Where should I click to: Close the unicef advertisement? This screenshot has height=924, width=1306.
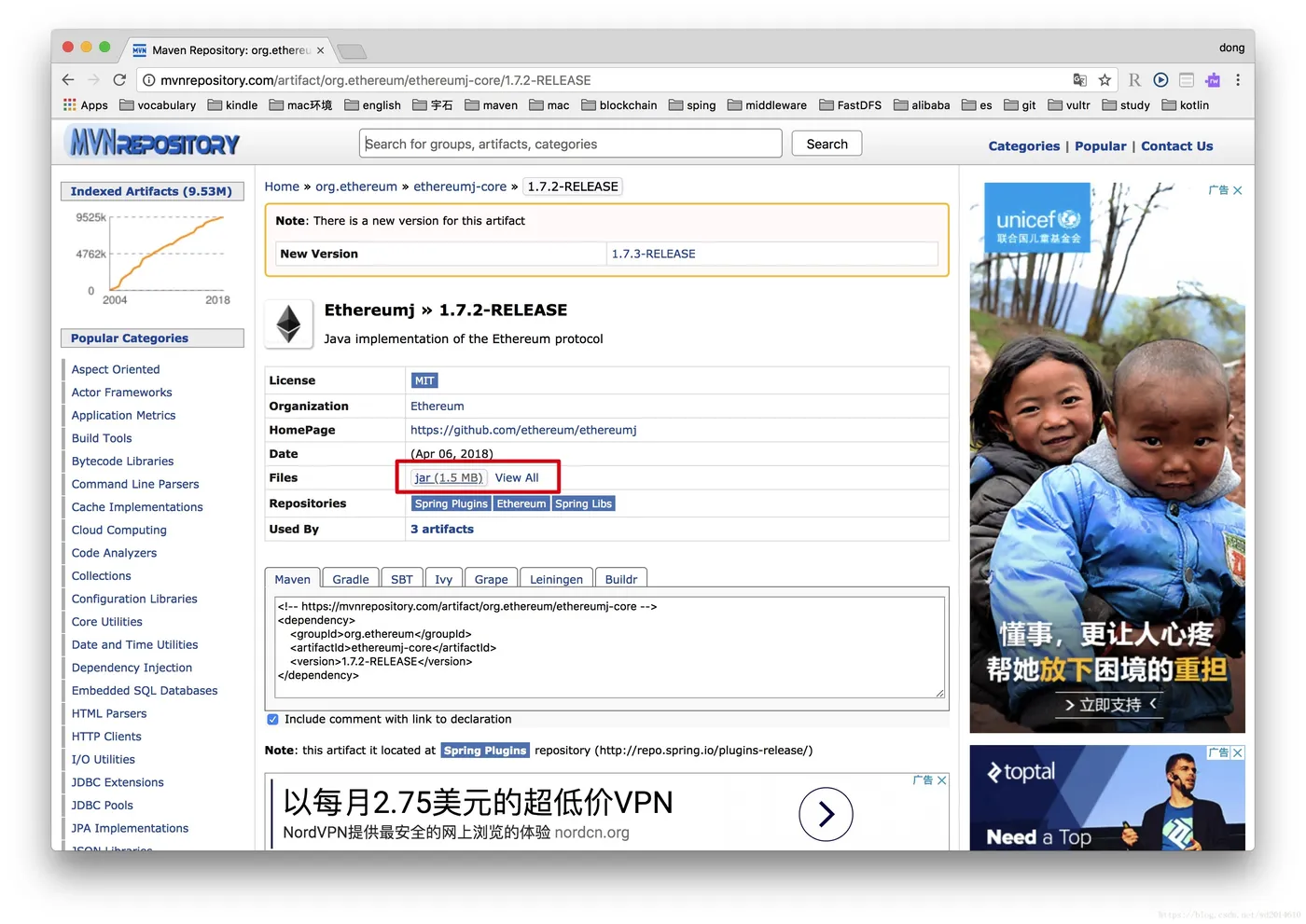[1238, 190]
